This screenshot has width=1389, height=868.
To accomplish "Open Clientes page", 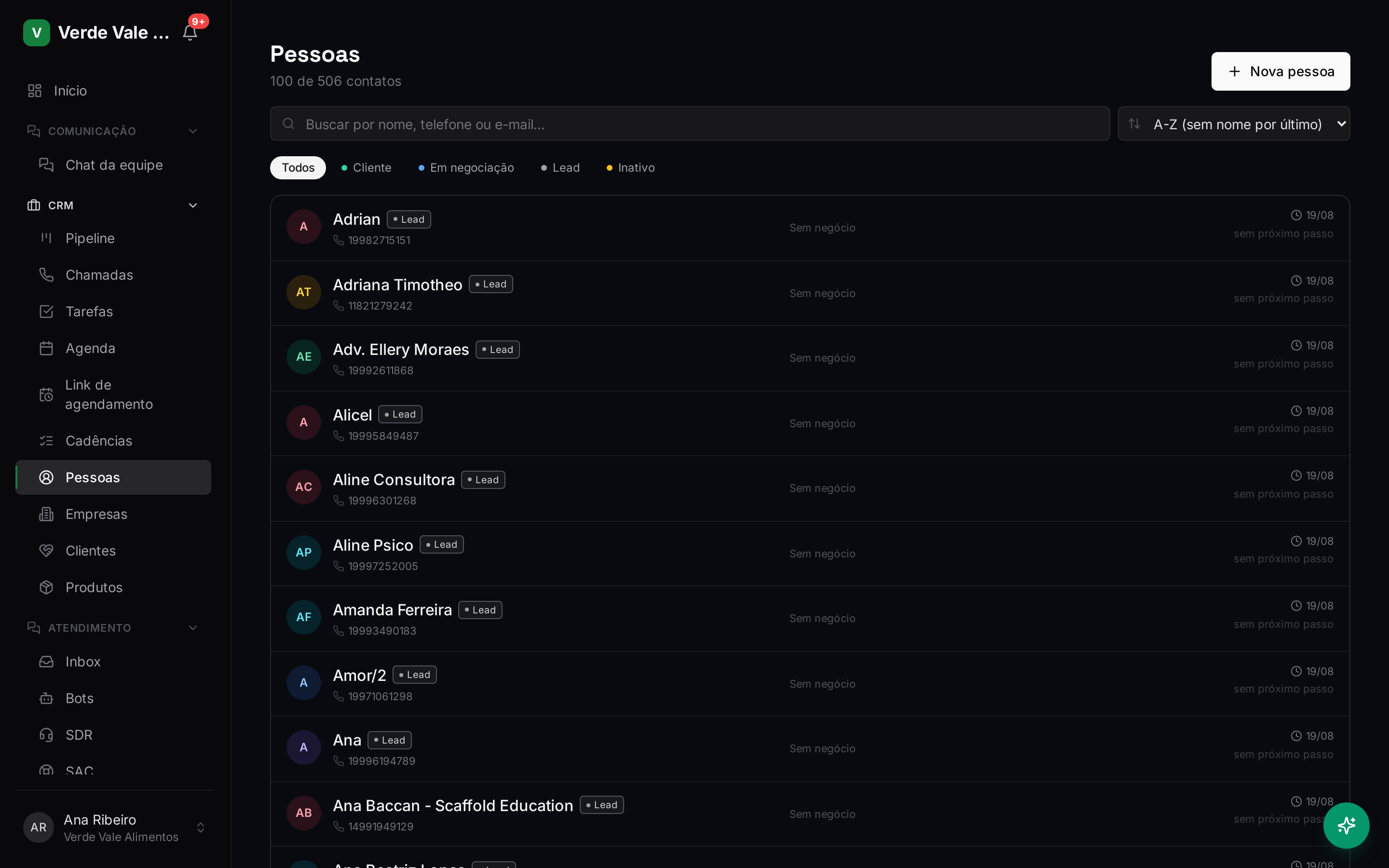I will [114, 551].
